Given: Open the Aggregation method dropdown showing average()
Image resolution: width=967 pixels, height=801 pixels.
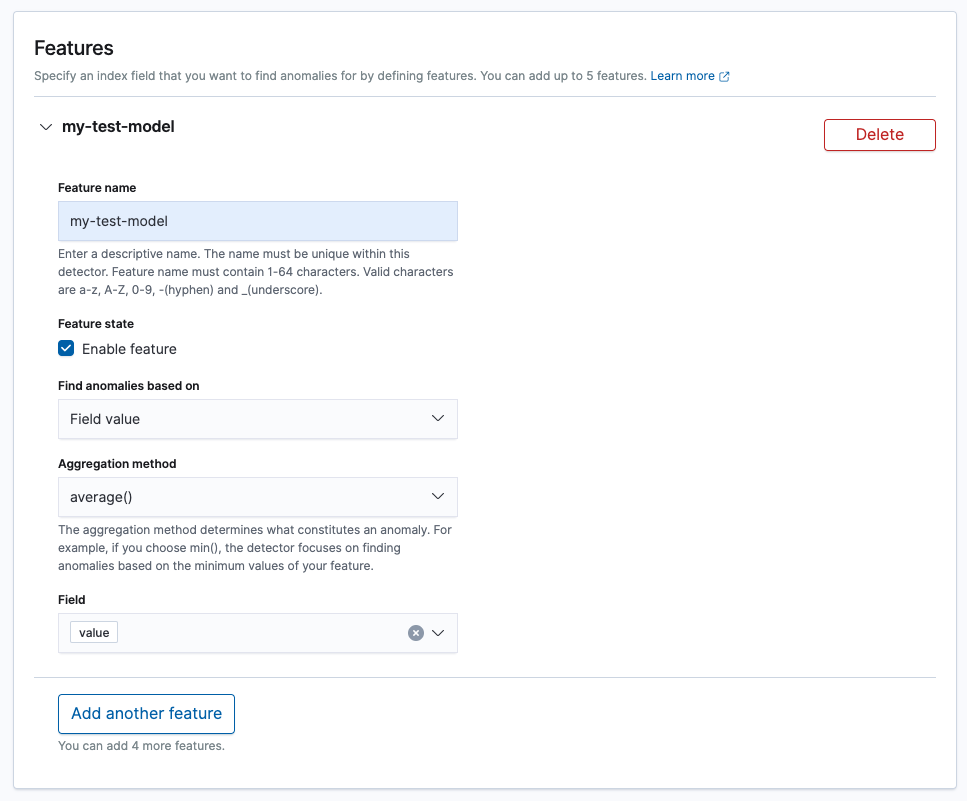Looking at the screenshot, I should point(258,497).
